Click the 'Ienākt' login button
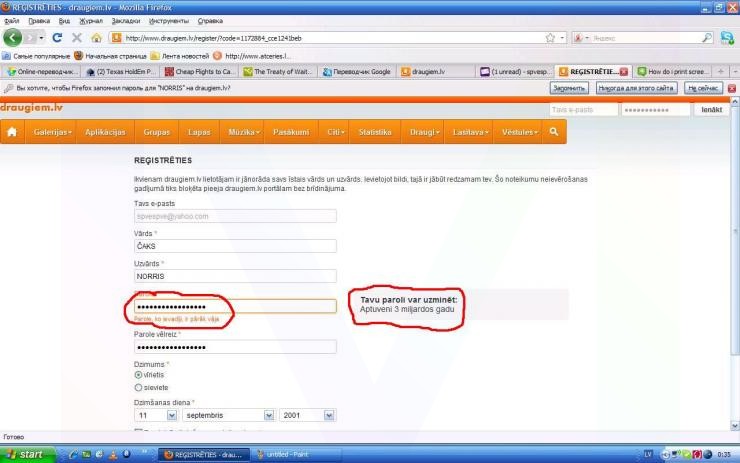Image resolution: width=740 pixels, height=463 pixels. 711,109
